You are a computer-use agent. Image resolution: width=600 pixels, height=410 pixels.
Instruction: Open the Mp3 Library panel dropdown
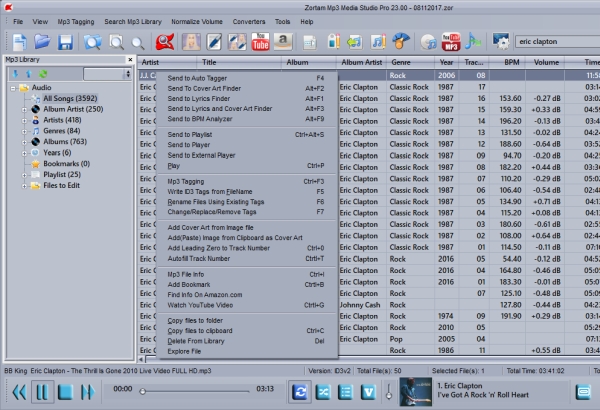tap(128, 74)
